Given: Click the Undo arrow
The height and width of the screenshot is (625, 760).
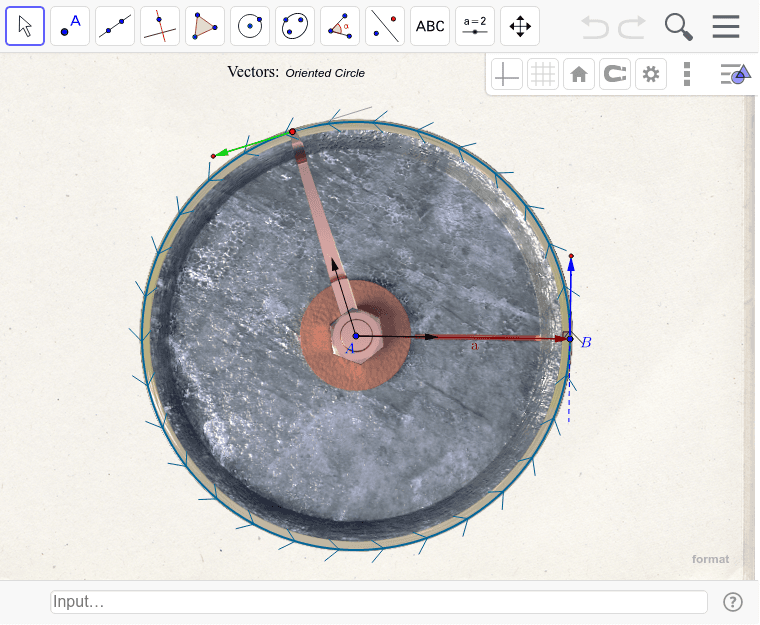Looking at the screenshot, I should point(595,27).
